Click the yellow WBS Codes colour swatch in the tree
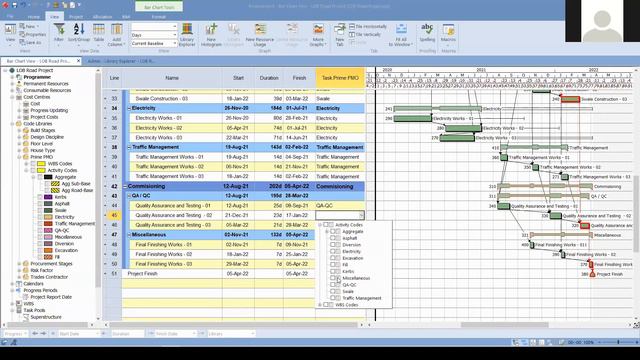Image resolution: width=640 pixels, height=360 pixels. coord(41,164)
